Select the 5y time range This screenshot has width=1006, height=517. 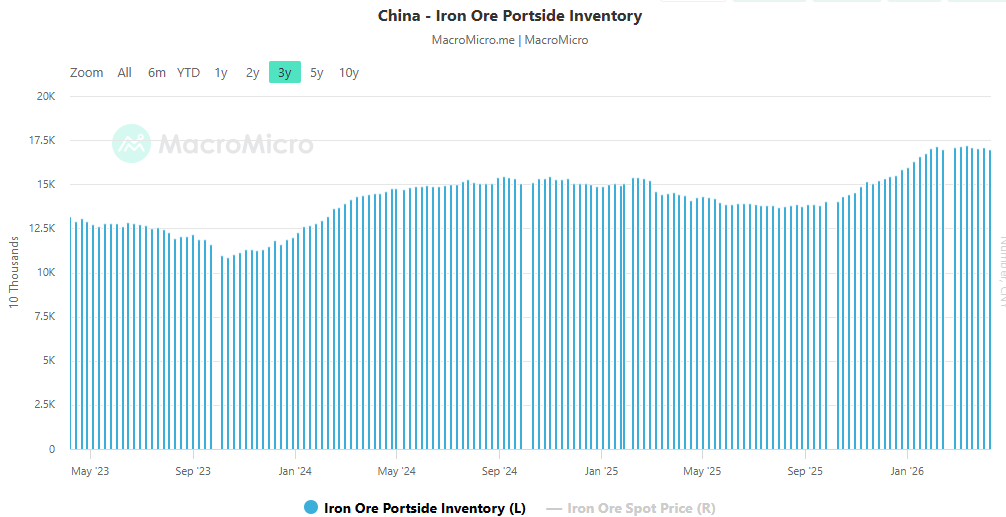click(316, 72)
